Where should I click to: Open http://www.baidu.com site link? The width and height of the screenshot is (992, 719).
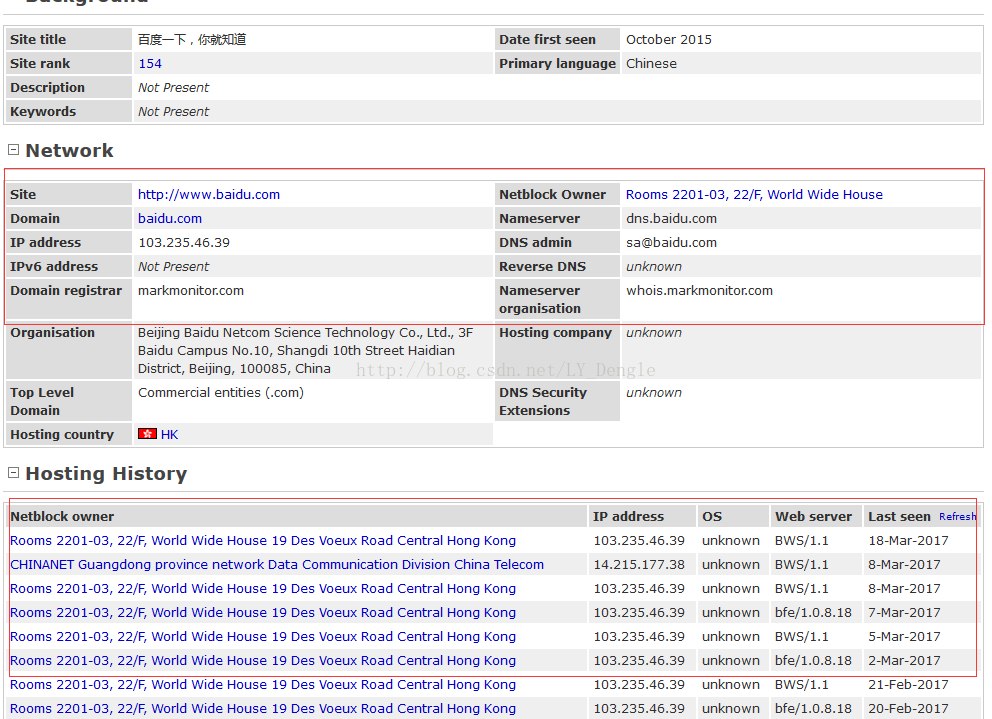pyautogui.click(x=209, y=195)
